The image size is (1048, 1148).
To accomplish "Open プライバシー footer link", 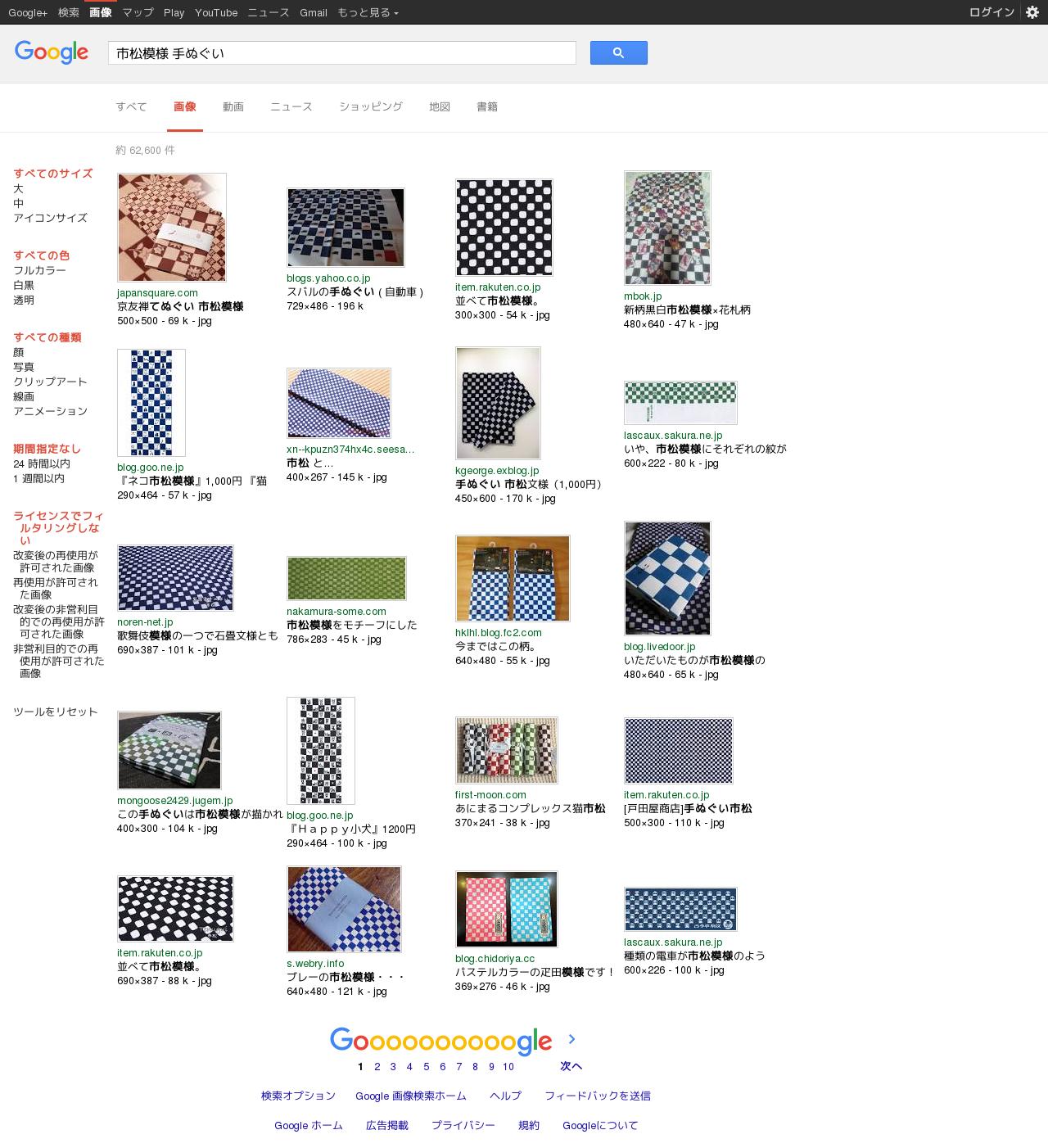I will (463, 1126).
